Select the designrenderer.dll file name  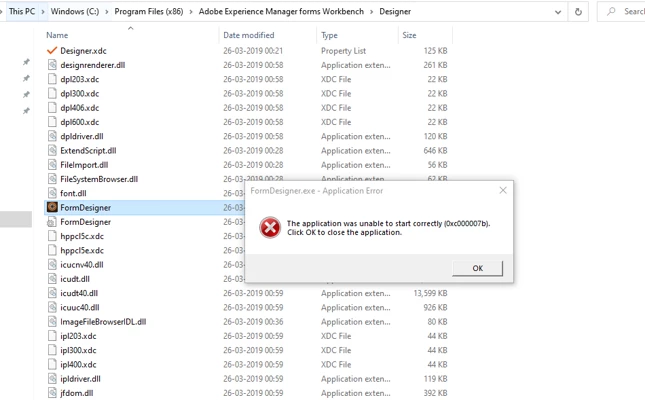tap(93, 65)
